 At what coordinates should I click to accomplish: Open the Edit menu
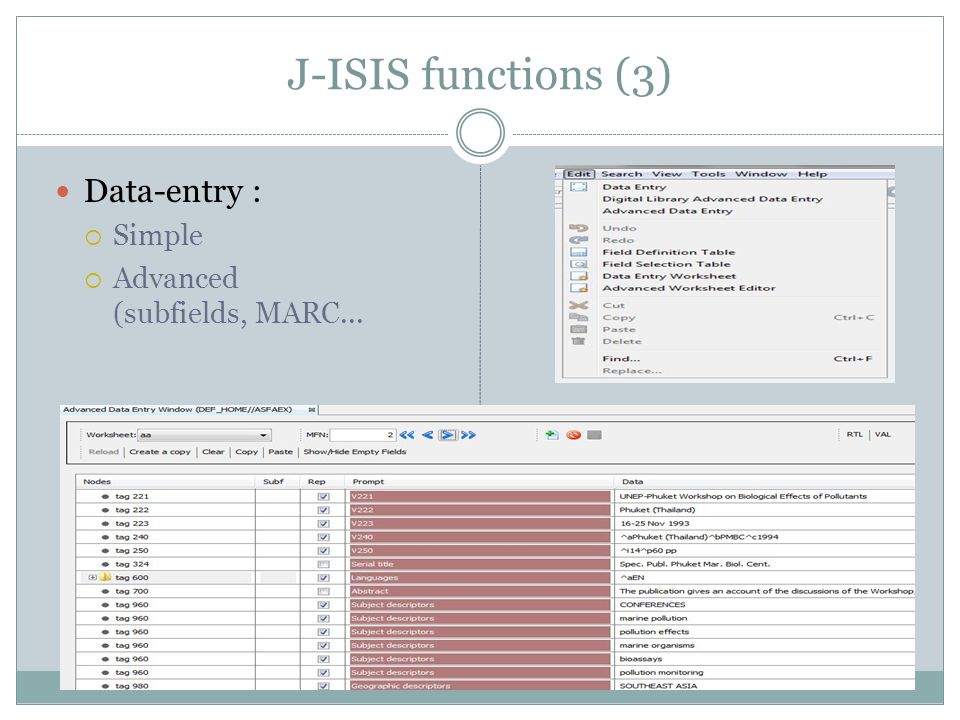coord(579,174)
